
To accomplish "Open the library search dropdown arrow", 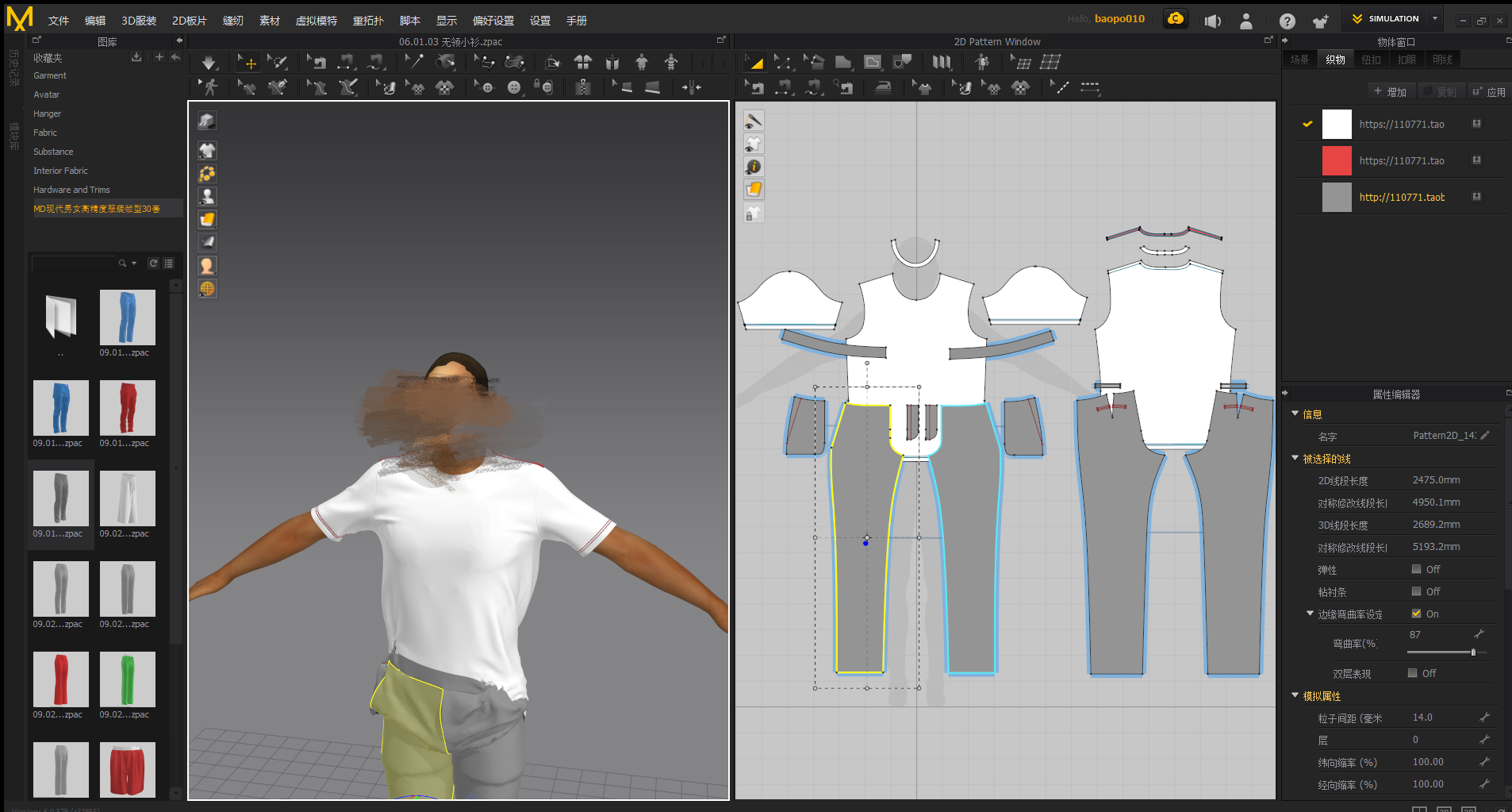I will coord(134,263).
